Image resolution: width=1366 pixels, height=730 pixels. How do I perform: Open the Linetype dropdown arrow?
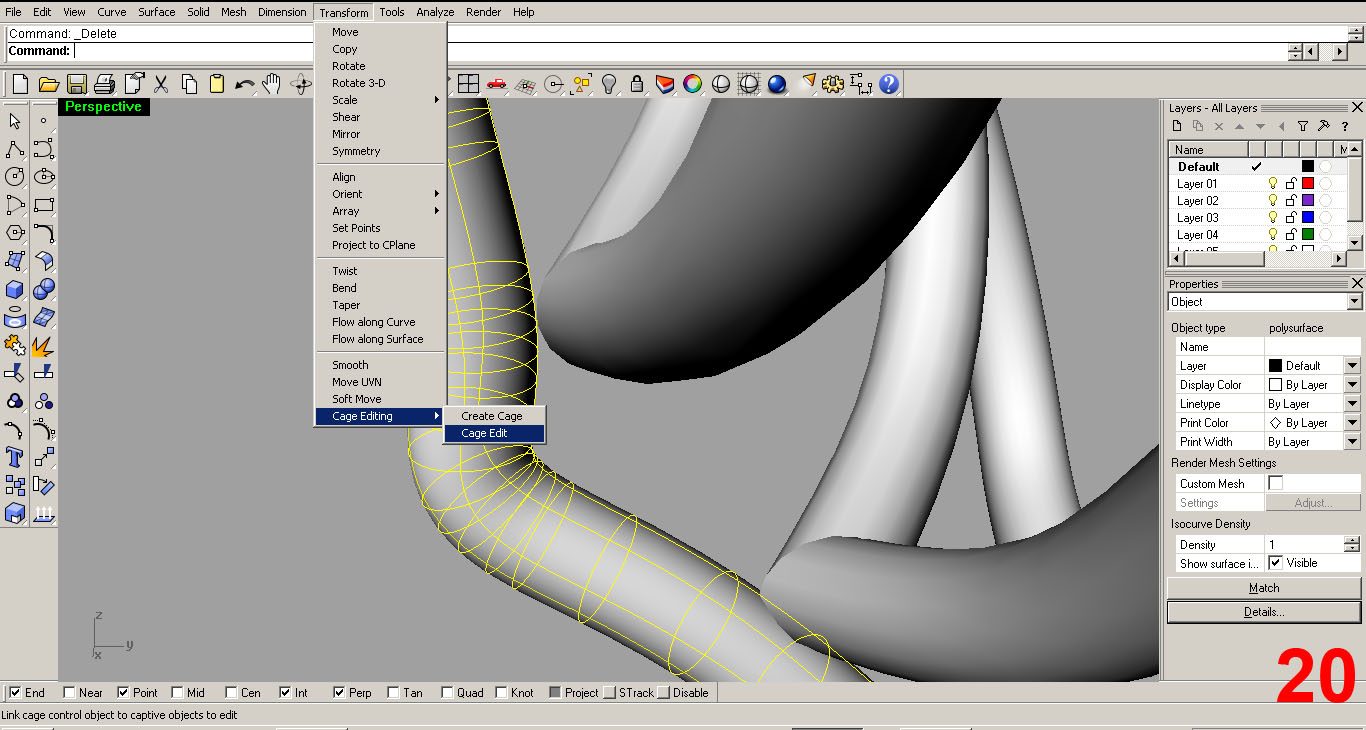1352,404
